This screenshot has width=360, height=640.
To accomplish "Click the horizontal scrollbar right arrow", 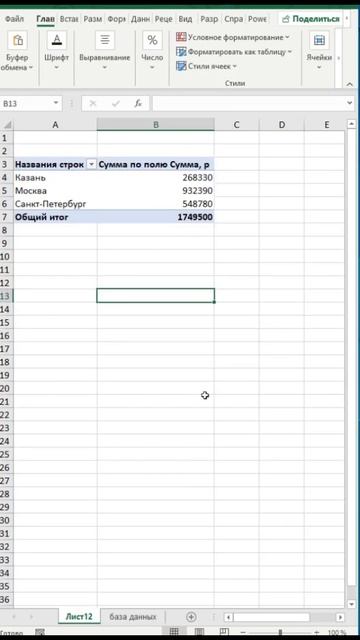I will coord(340,617).
